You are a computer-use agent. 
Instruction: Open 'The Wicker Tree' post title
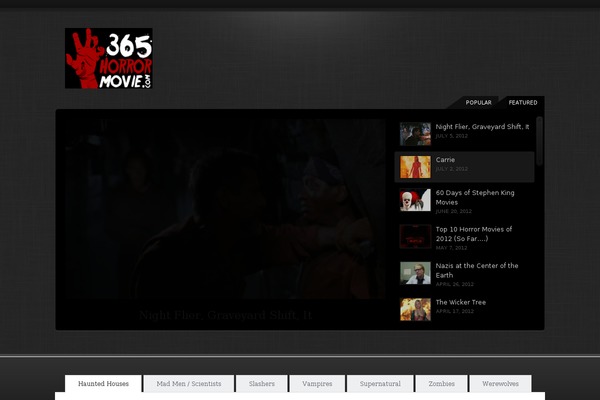click(x=461, y=302)
